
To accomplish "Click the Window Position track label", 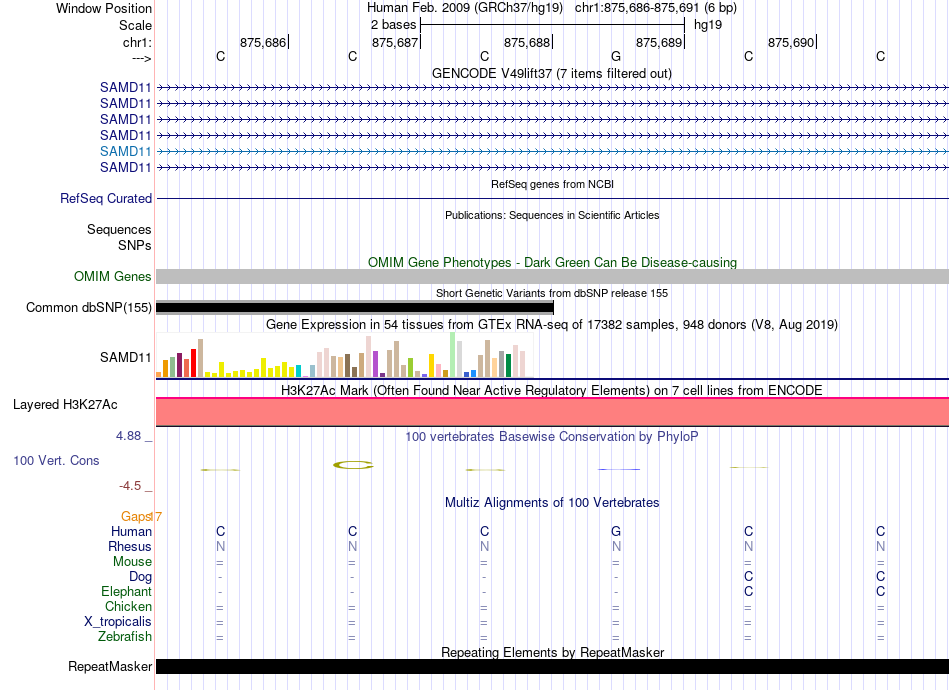I will click(x=104, y=8).
